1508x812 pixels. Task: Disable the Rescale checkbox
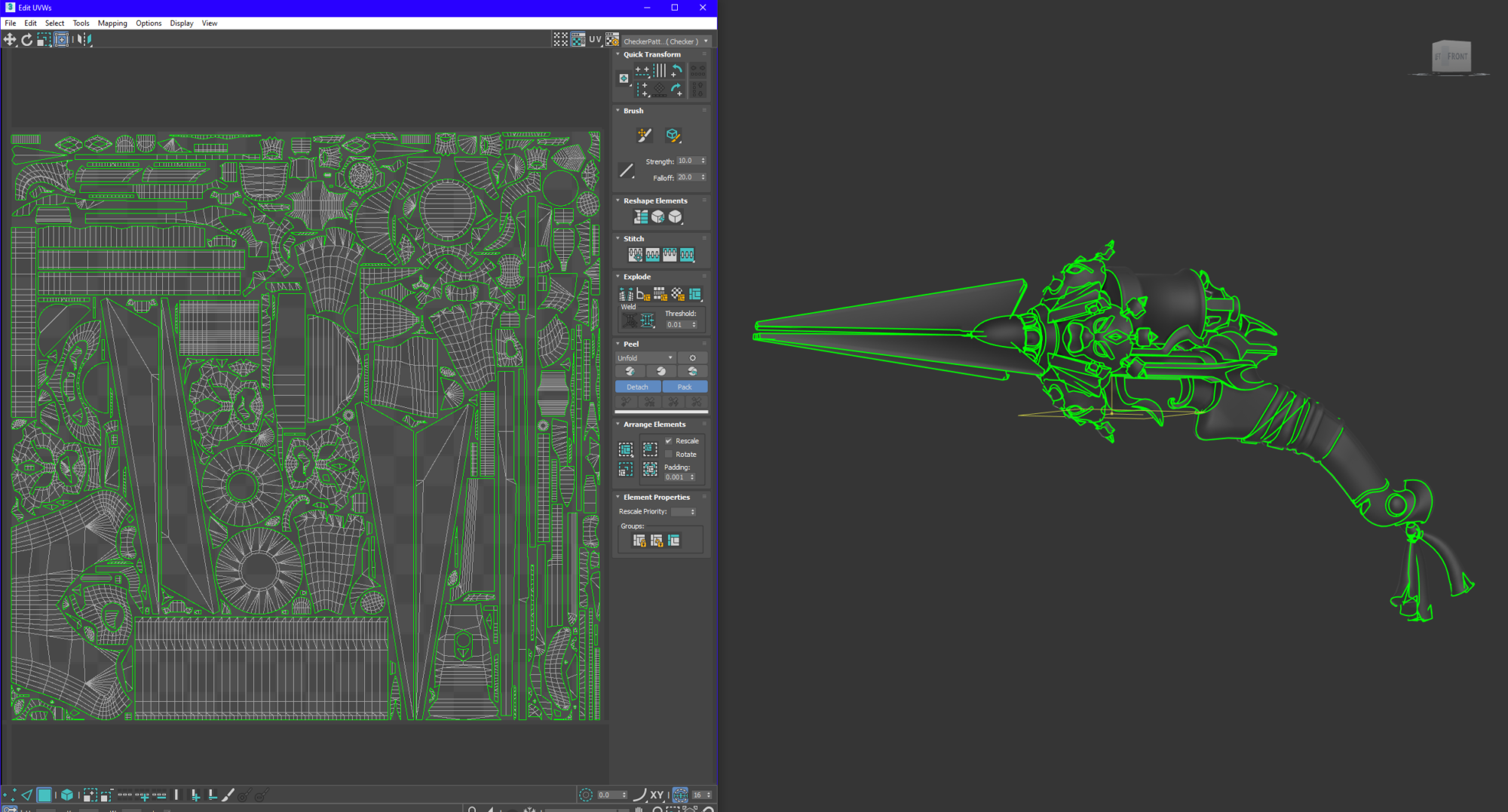click(670, 441)
